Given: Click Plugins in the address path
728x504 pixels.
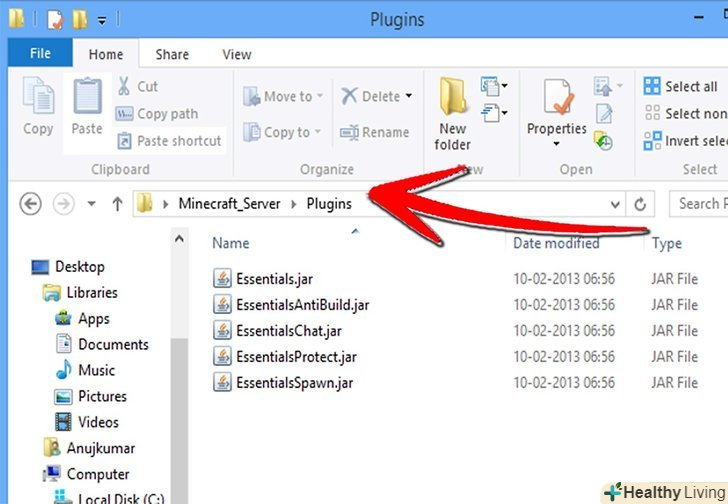Looking at the screenshot, I should pyautogui.click(x=329, y=204).
